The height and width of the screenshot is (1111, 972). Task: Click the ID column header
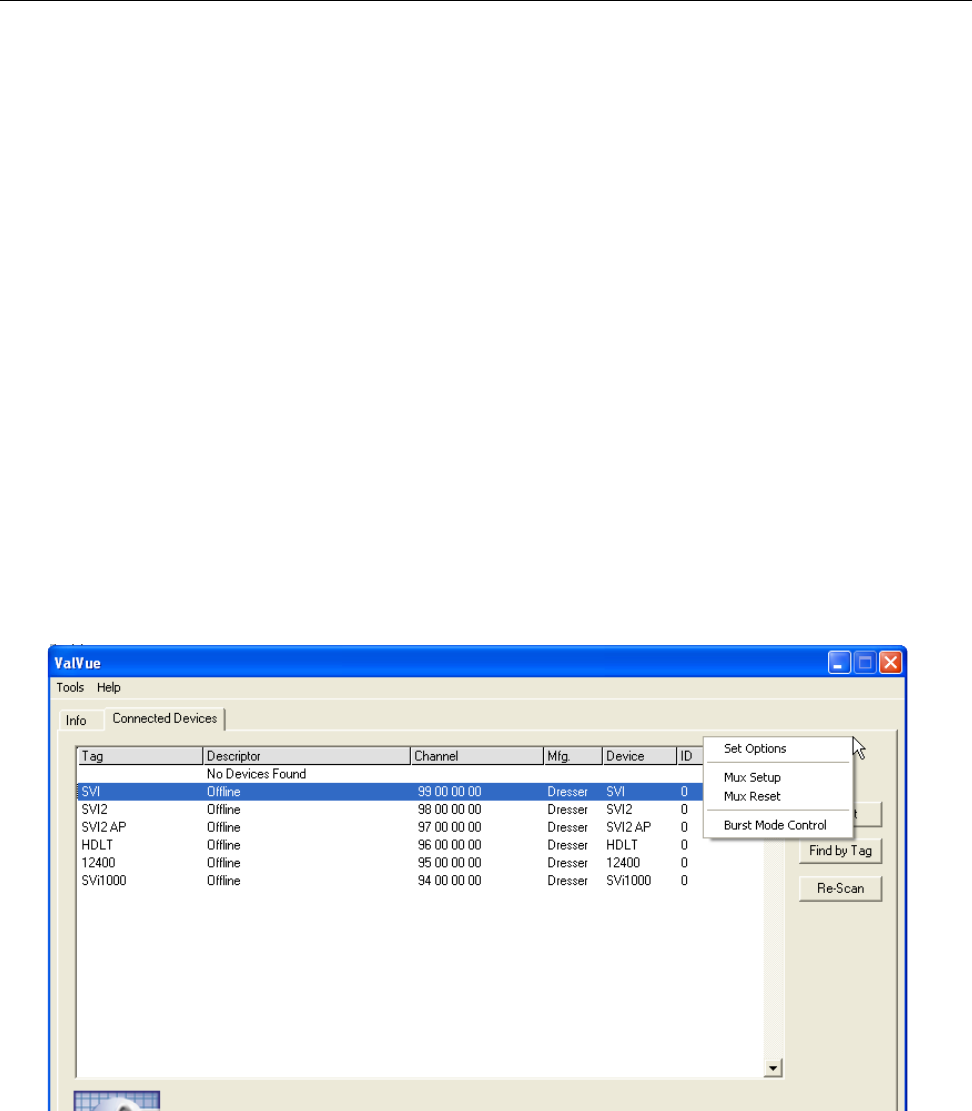pos(690,756)
